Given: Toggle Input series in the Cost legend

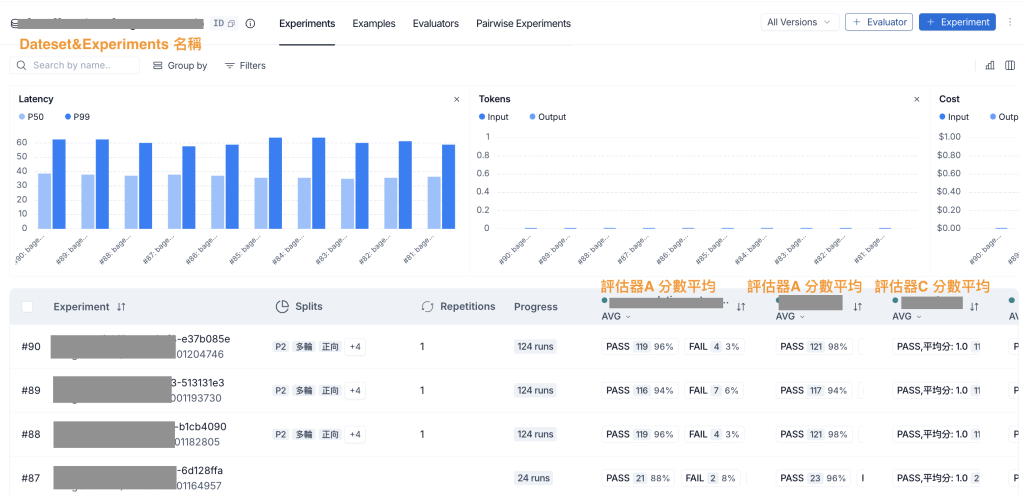Looking at the screenshot, I should point(954,117).
